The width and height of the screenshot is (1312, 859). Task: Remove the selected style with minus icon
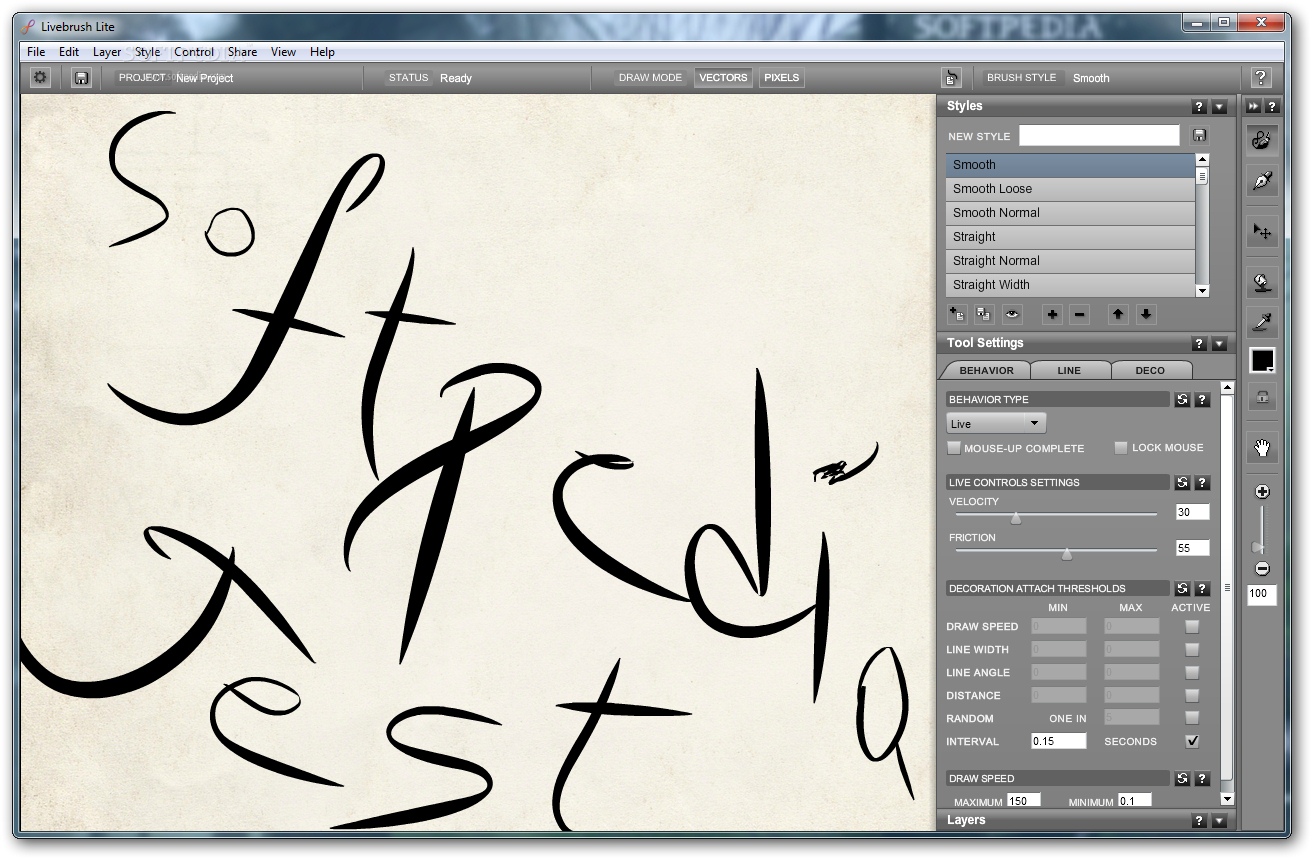coord(1079,314)
